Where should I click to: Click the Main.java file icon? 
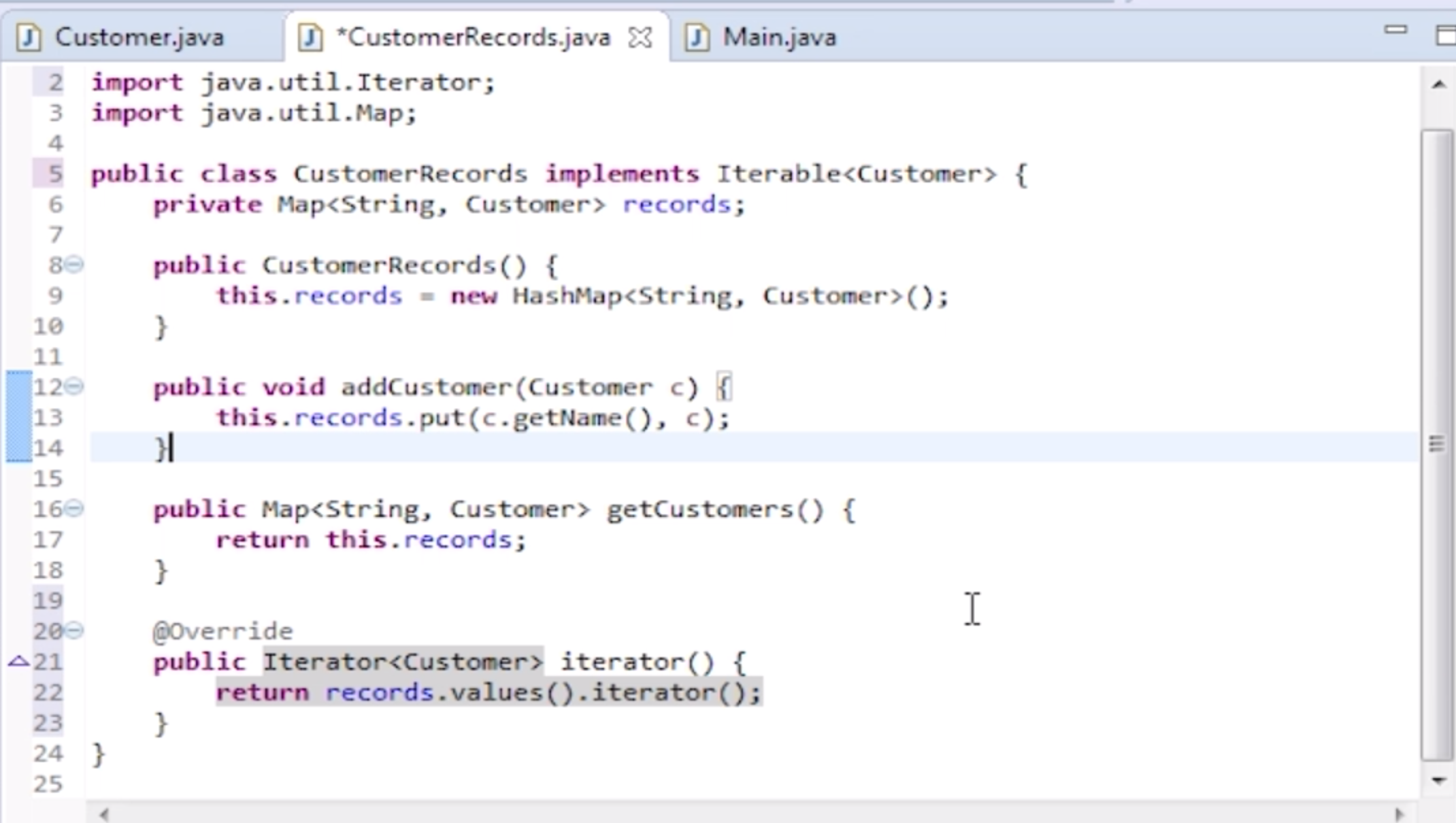[697, 37]
